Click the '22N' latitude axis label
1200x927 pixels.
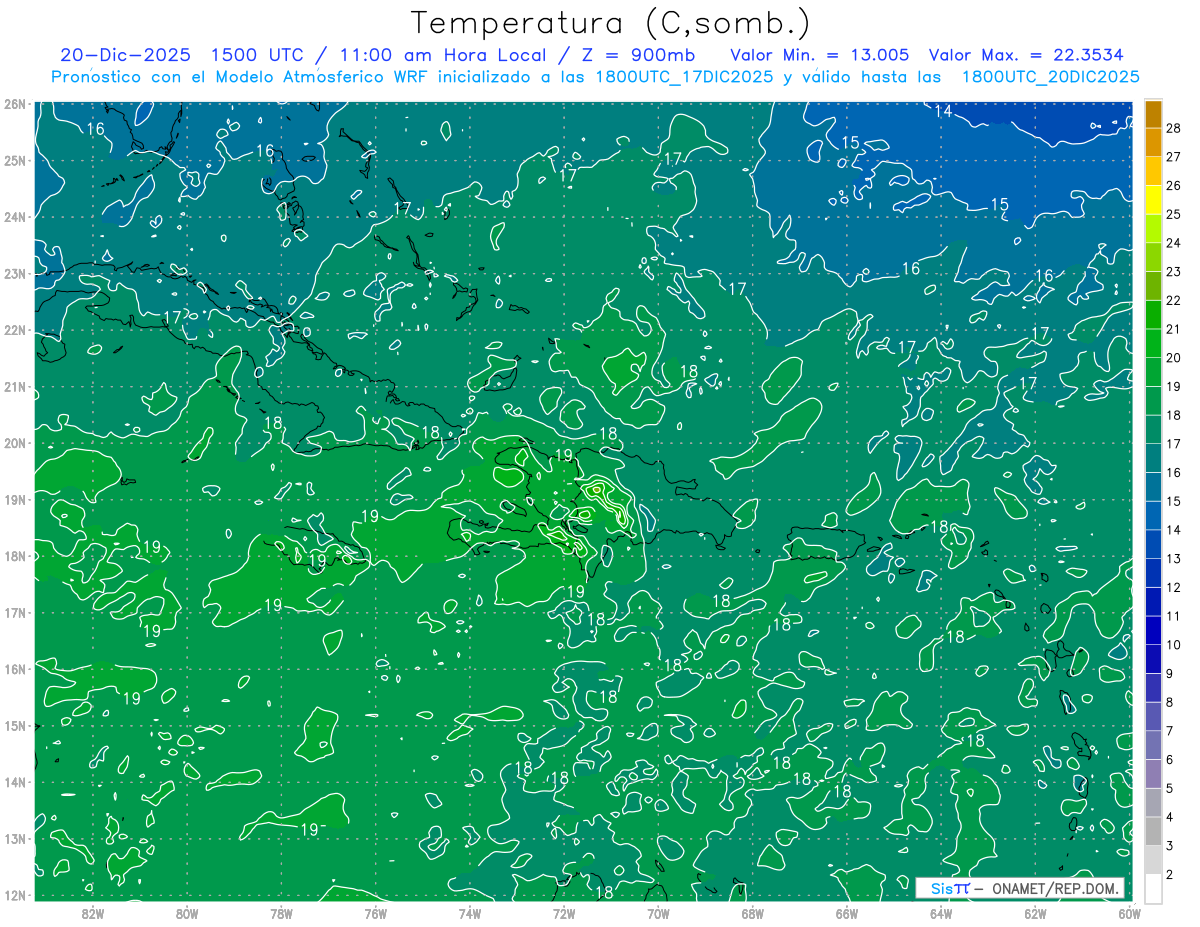(x=15, y=330)
